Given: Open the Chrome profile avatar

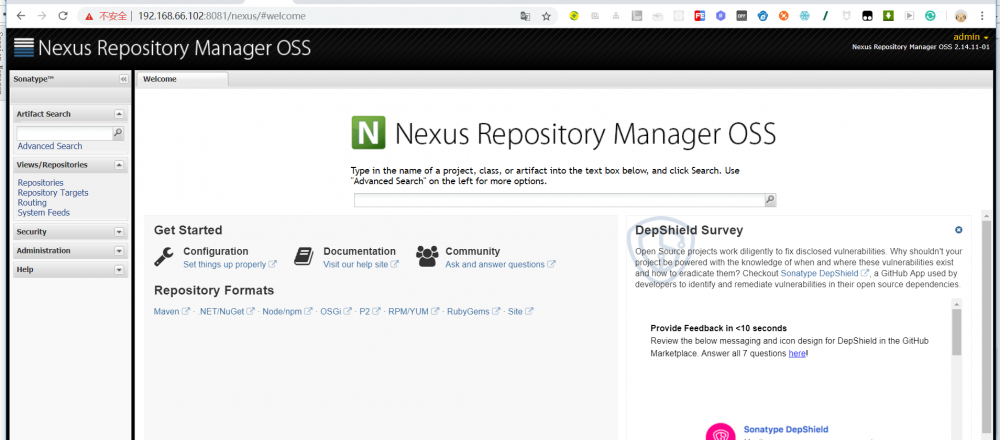Looking at the screenshot, I should [x=961, y=16].
